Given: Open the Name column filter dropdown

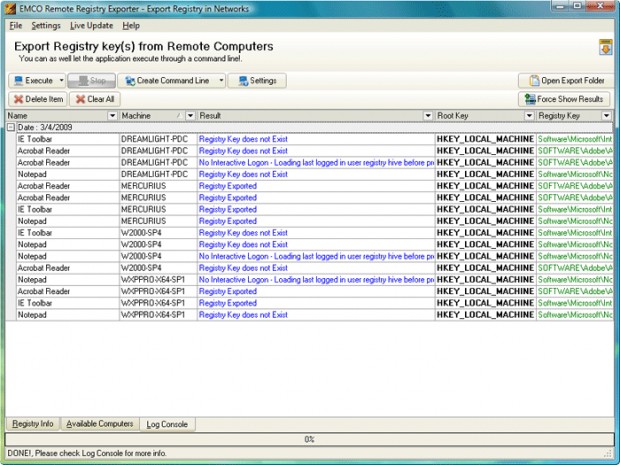Looking at the screenshot, I should [112, 115].
